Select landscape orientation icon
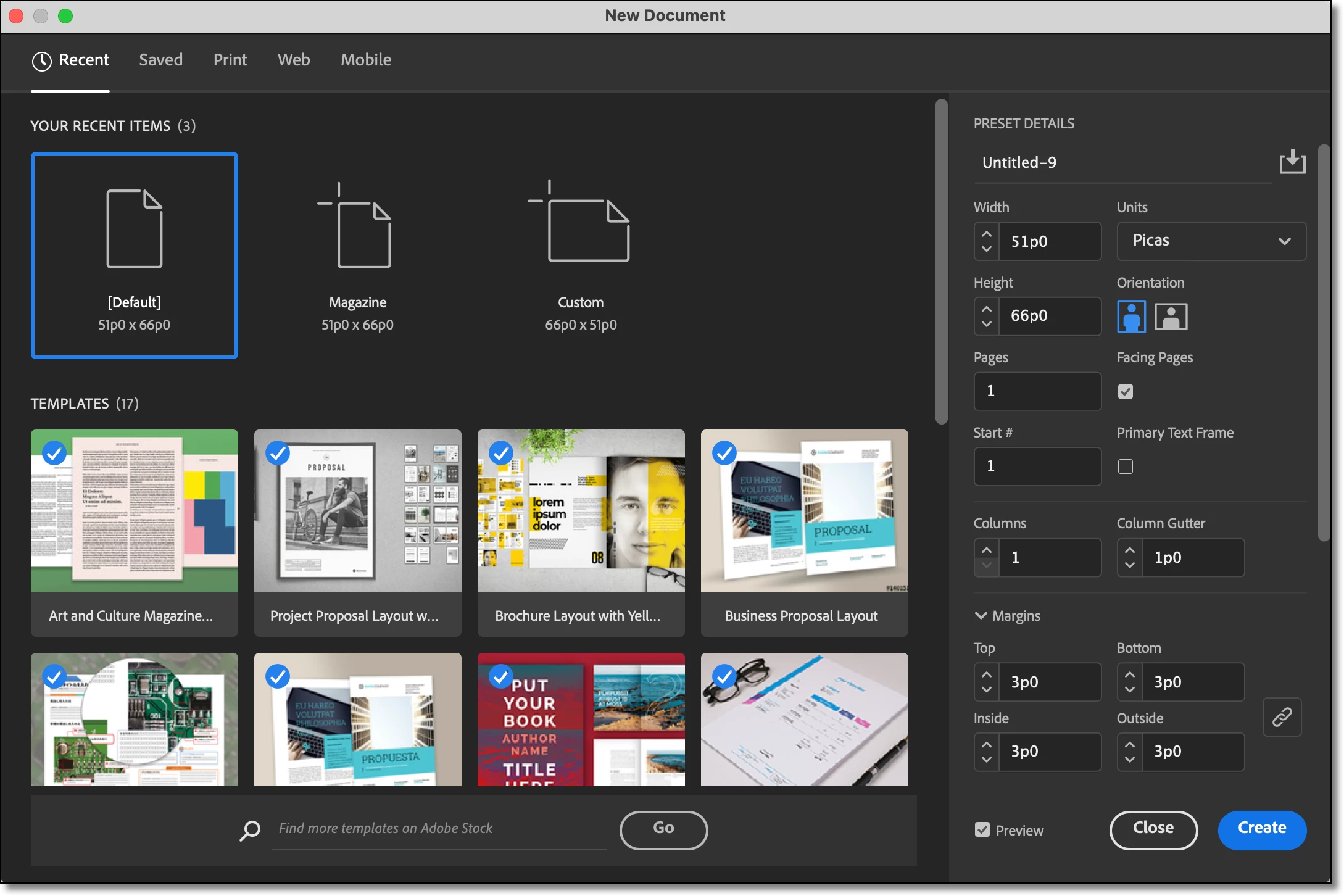This screenshot has width=1344, height=896. click(1171, 317)
